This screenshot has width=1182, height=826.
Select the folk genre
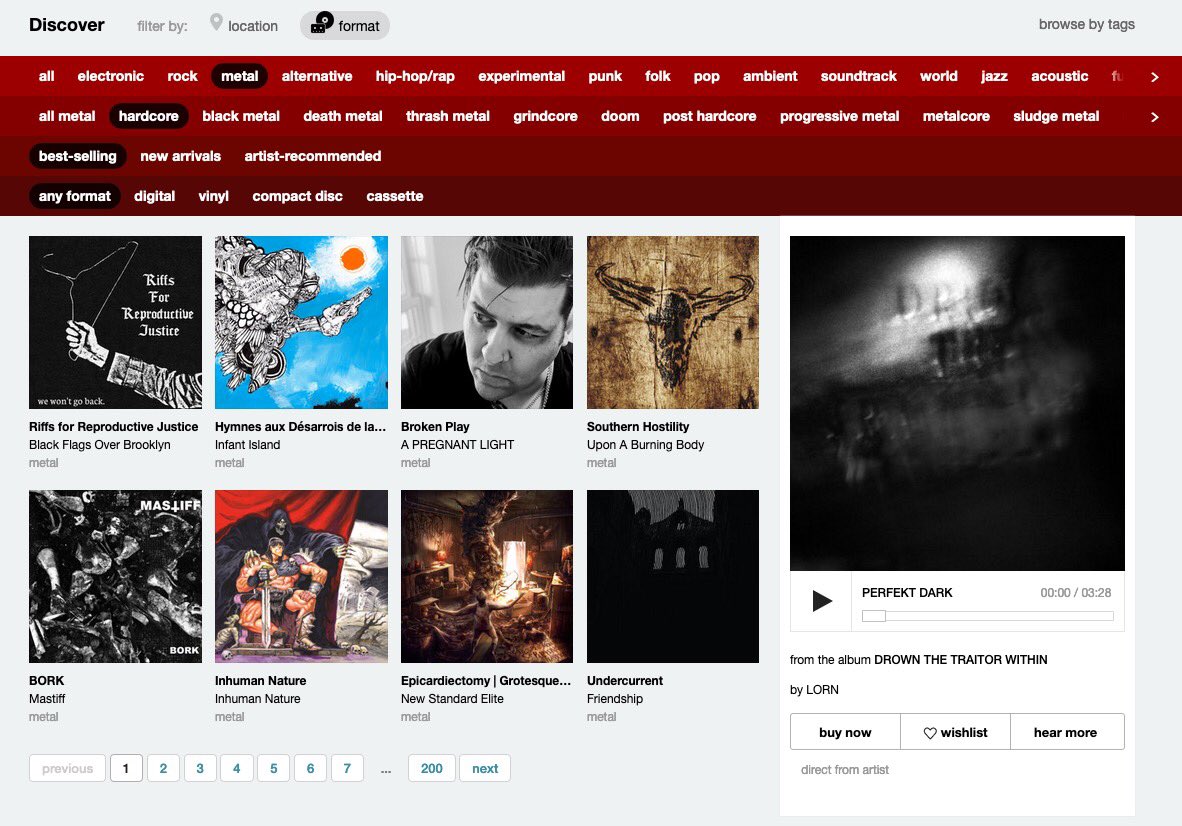658,76
